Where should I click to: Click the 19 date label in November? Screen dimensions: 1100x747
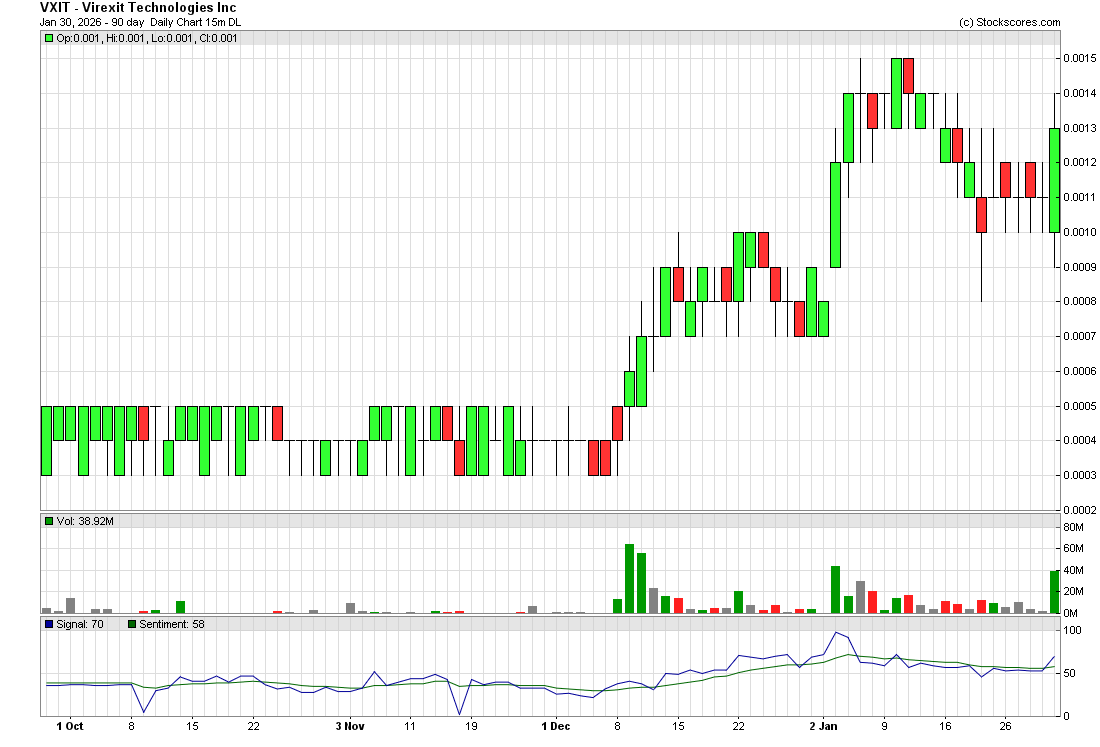tap(471, 727)
